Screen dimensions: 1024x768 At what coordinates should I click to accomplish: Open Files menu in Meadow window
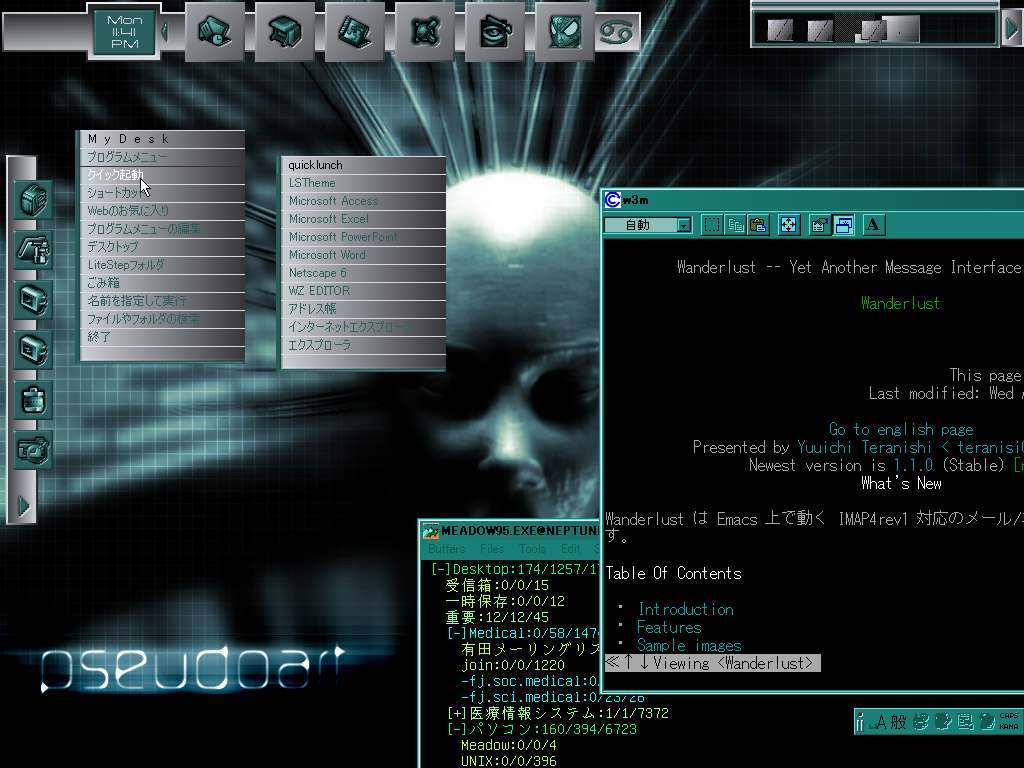coord(492,549)
